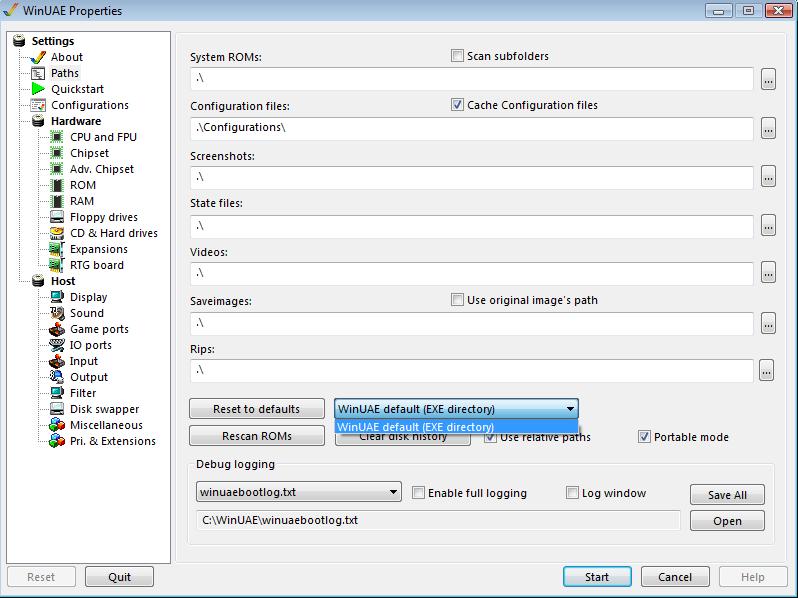Browse for Rips folder

pyautogui.click(x=766, y=370)
